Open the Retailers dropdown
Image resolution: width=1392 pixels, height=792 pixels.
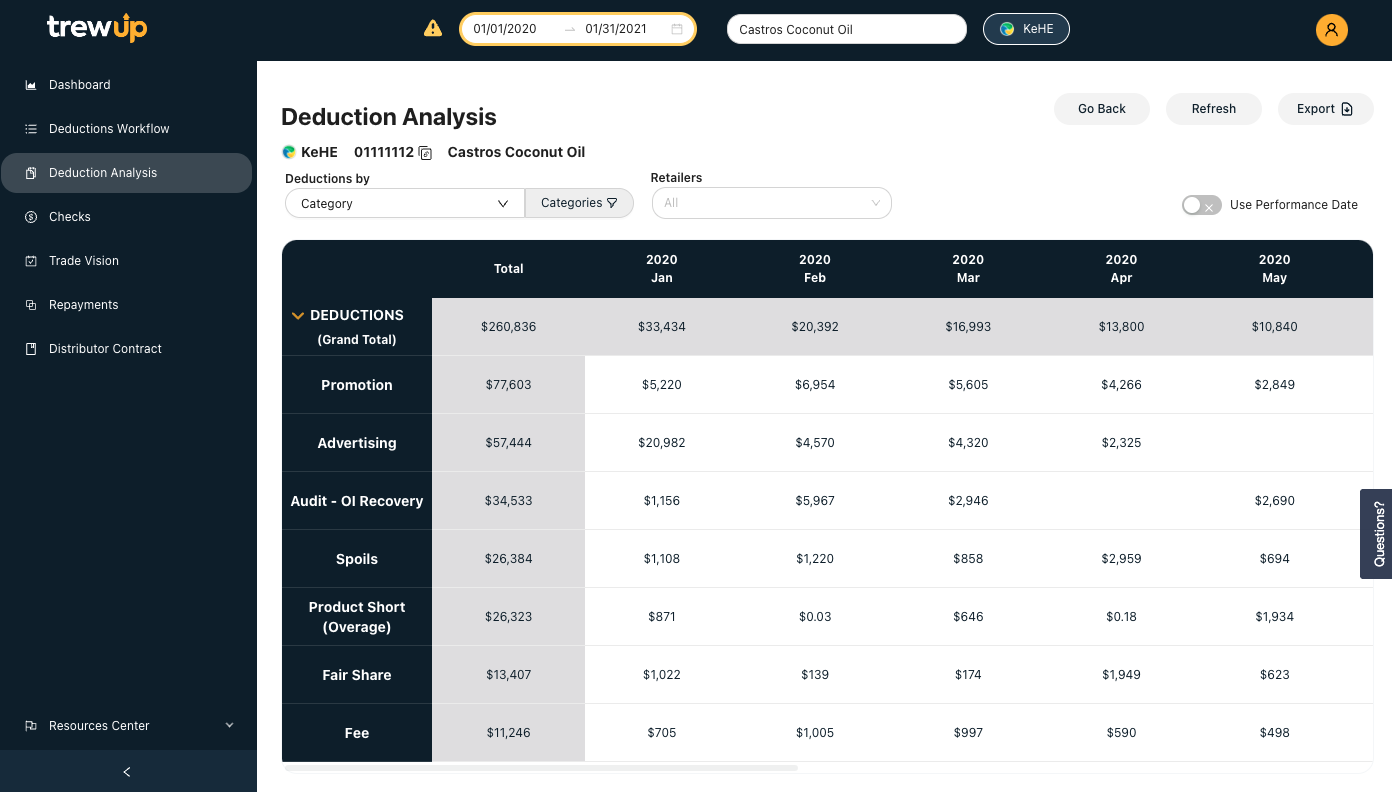(771, 203)
